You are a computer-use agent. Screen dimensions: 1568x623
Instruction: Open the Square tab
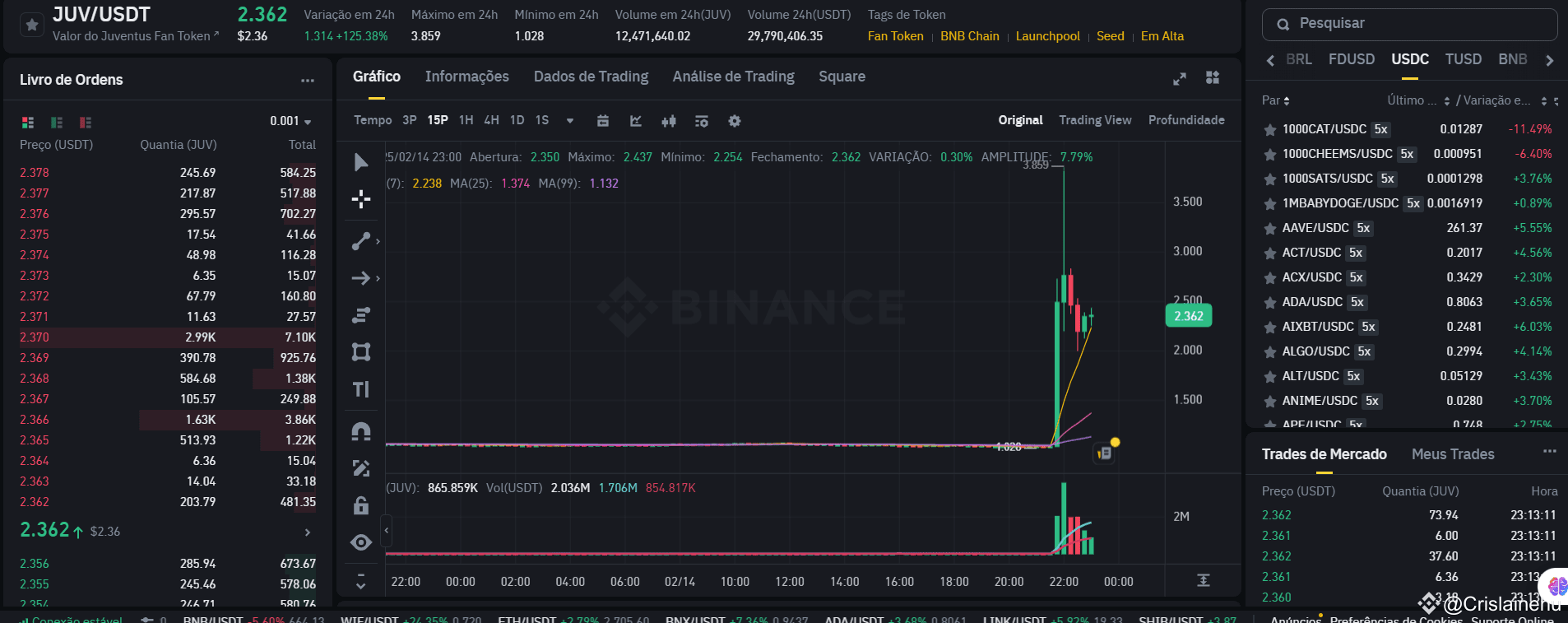[x=842, y=77]
